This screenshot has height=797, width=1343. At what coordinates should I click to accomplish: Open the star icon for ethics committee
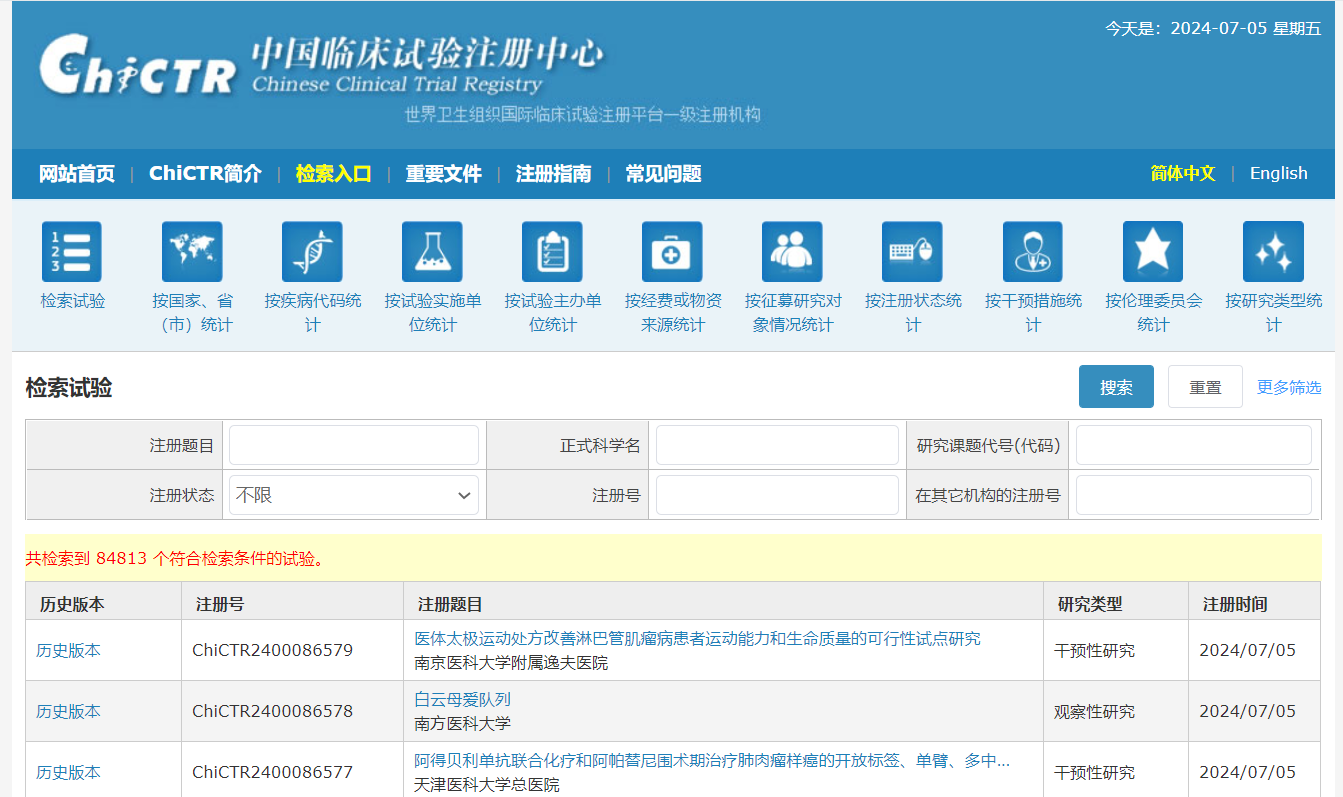tap(1152, 252)
